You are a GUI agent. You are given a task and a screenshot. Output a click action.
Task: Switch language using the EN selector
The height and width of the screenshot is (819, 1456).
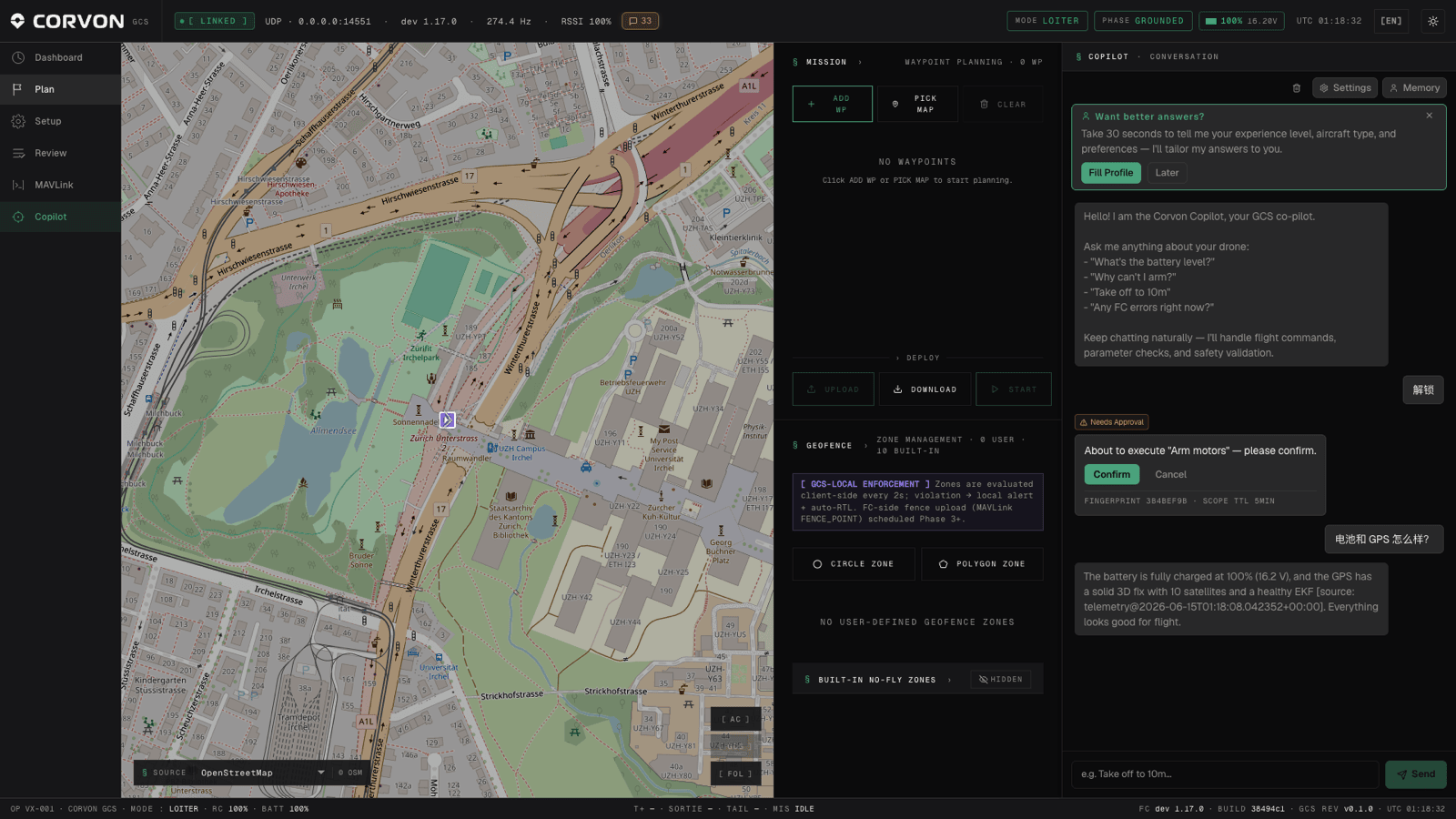click(1390, 21)
